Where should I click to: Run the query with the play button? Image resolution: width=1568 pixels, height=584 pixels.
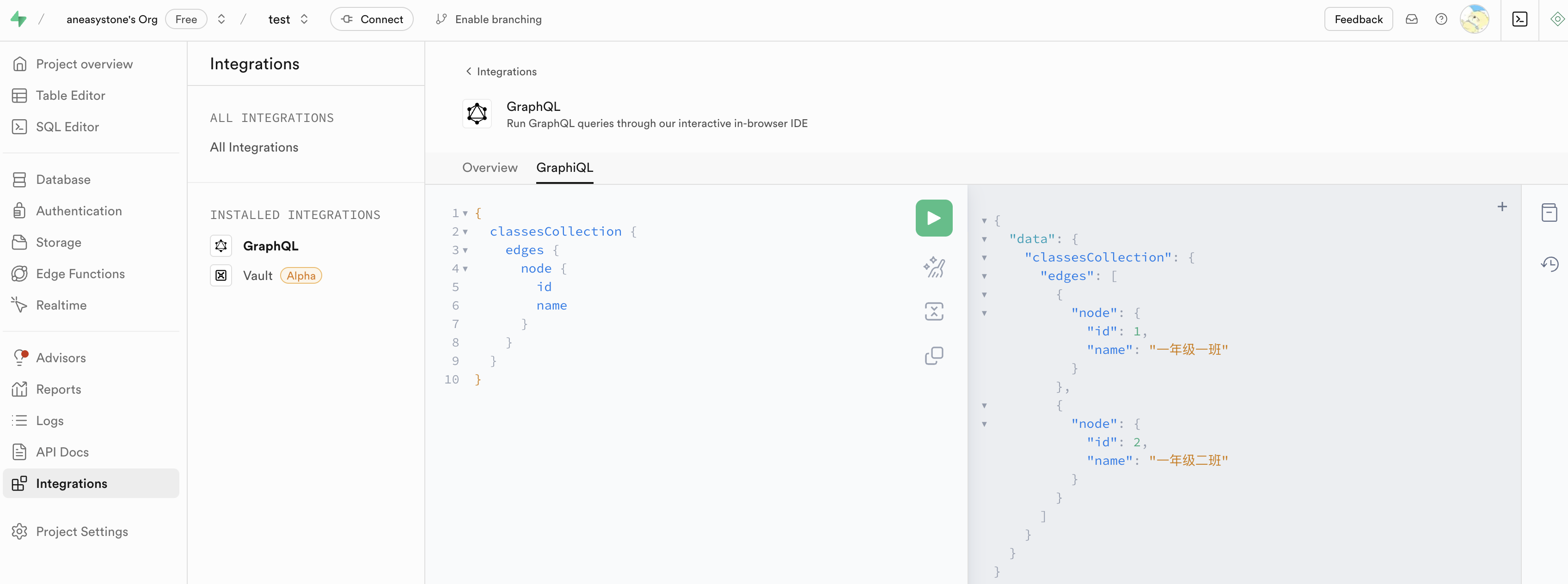click(x=934, y=218)
